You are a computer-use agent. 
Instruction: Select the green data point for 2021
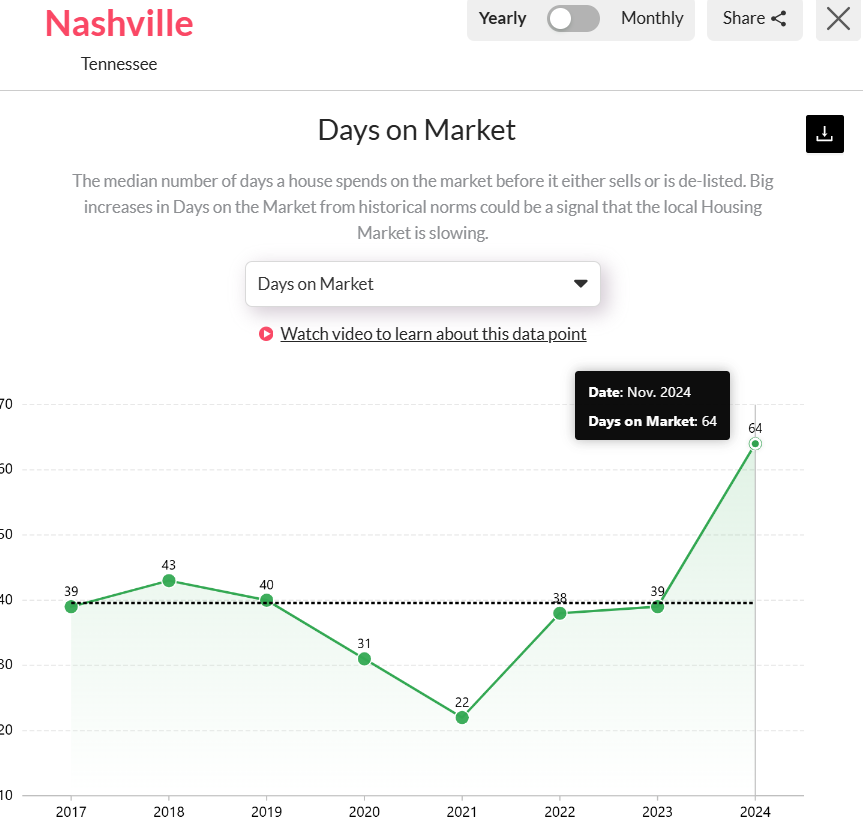pyautogui.click(x=461, y=718)
